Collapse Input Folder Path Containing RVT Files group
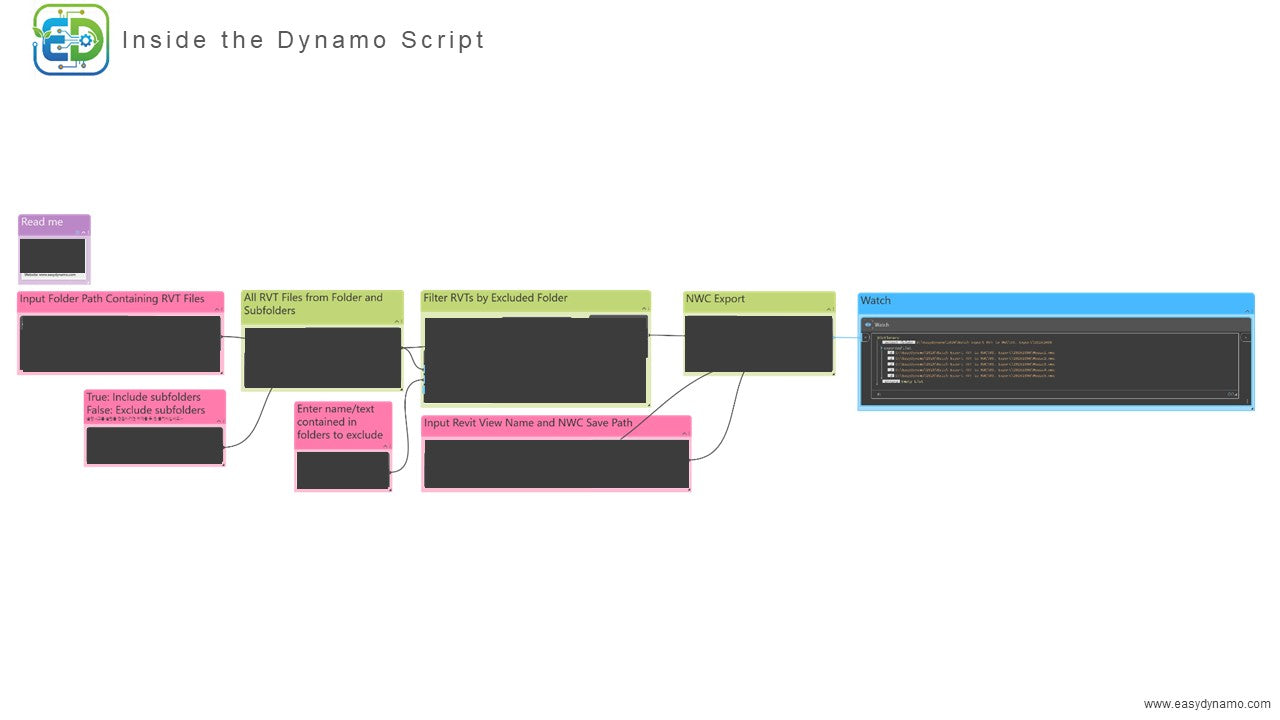 click(x=217, y=310)
